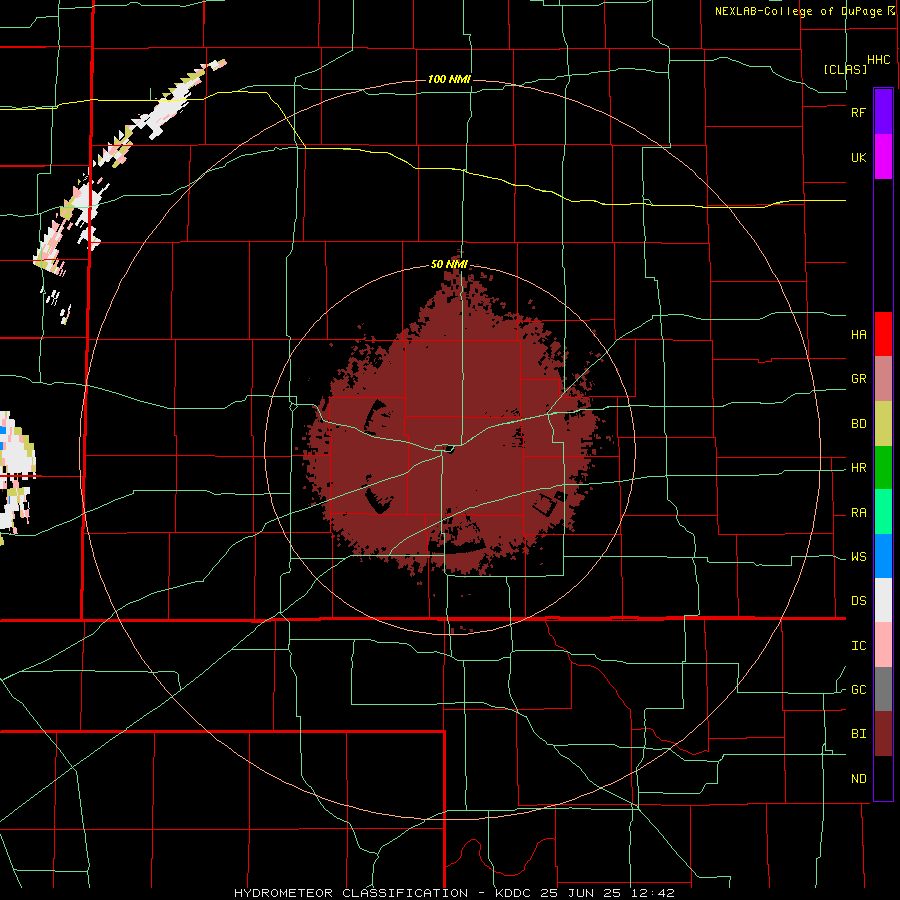Click the BD yellow-tan legend swatch
900x900 pixels.
pyautogui.click(x=883, y=423)
